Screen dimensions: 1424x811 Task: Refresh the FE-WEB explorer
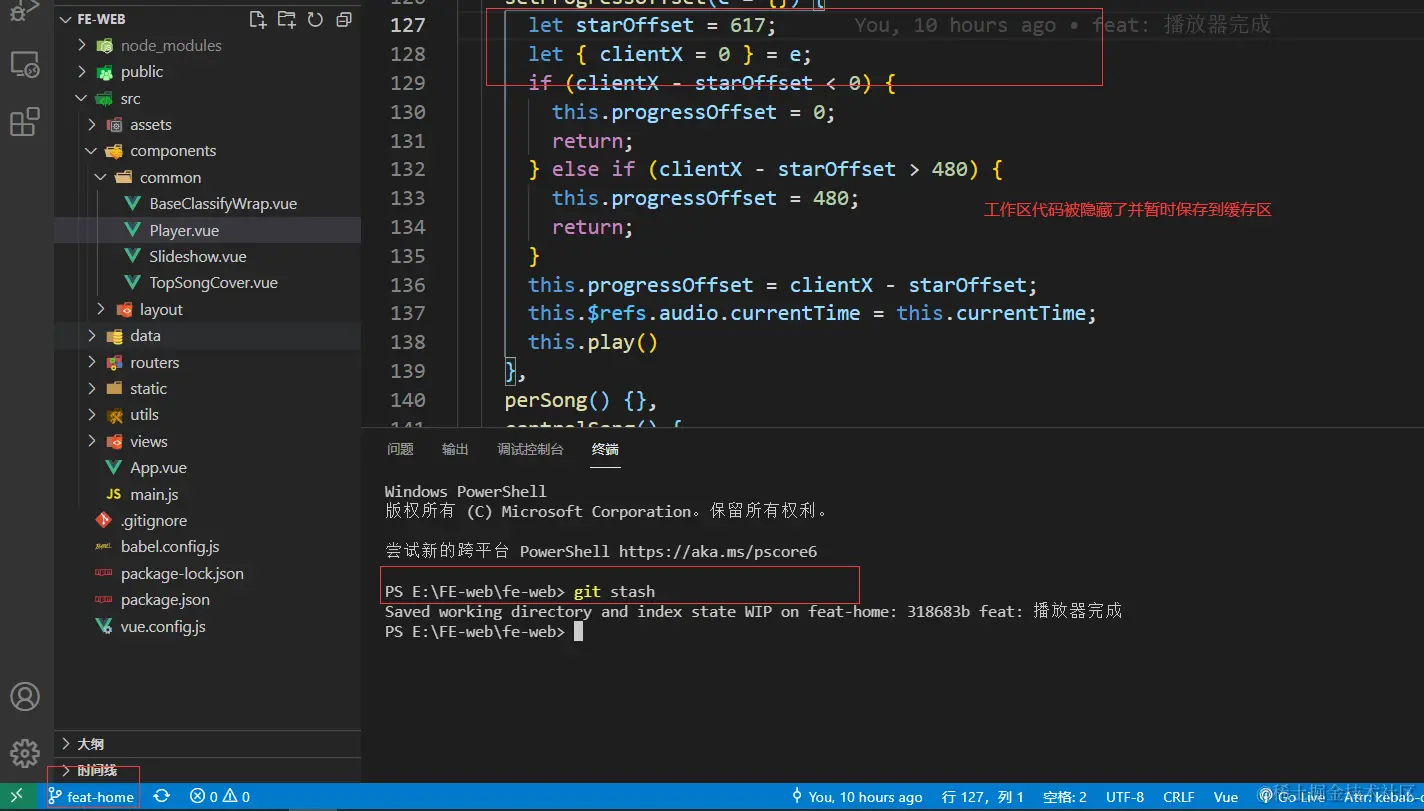click(x=315, y=19)
